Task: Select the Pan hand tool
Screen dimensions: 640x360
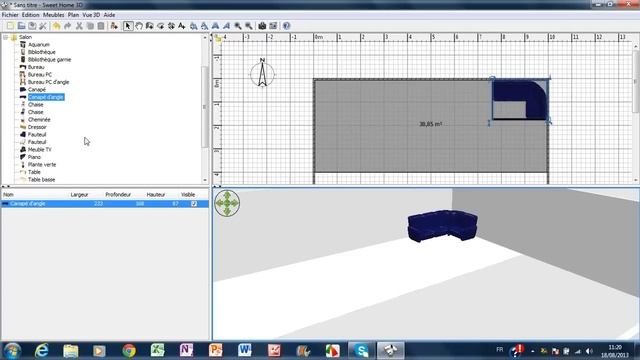Action: pyautogui.click(x=139, y=26)
